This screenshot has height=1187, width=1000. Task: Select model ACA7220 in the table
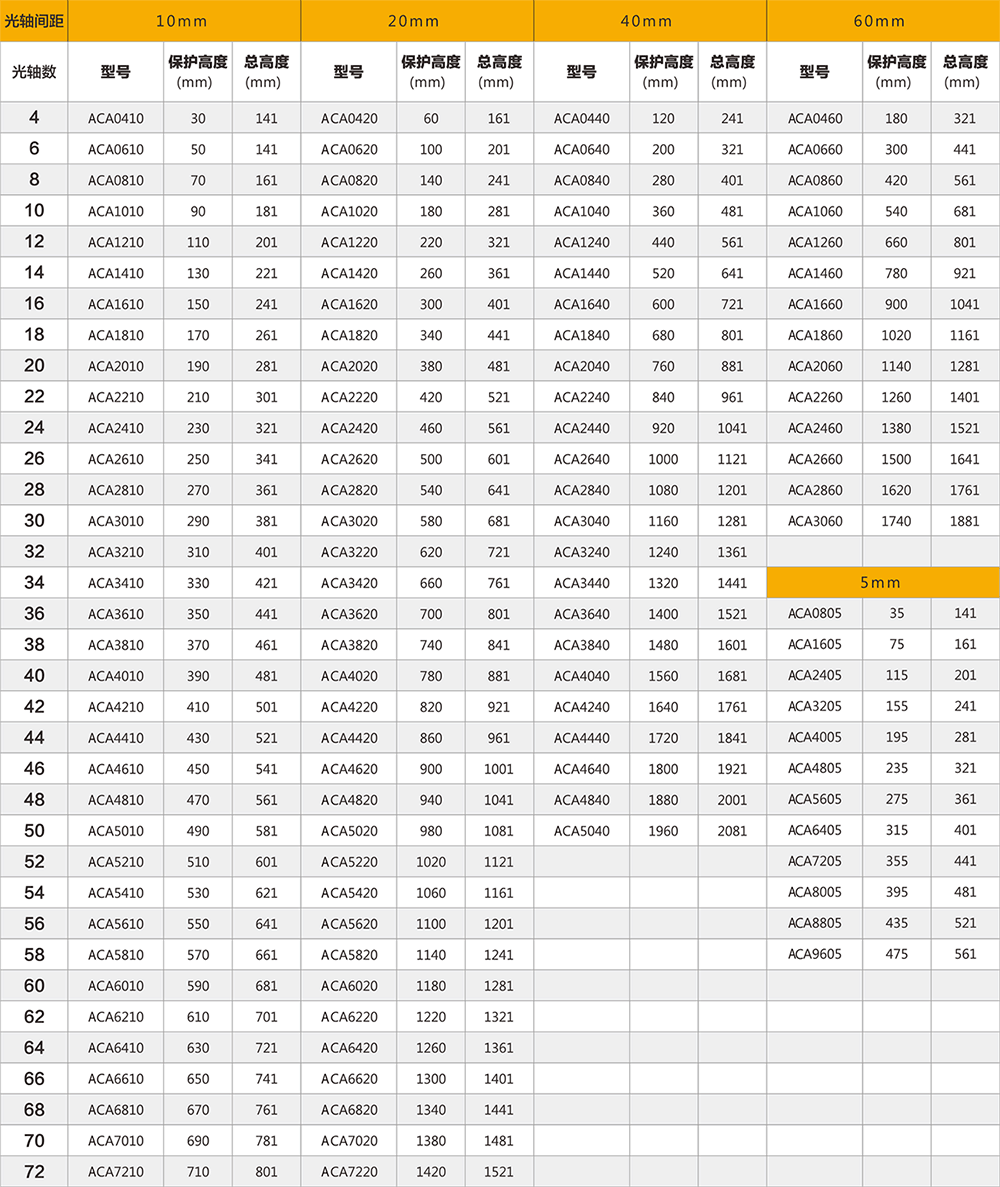tap(349, 1171)
